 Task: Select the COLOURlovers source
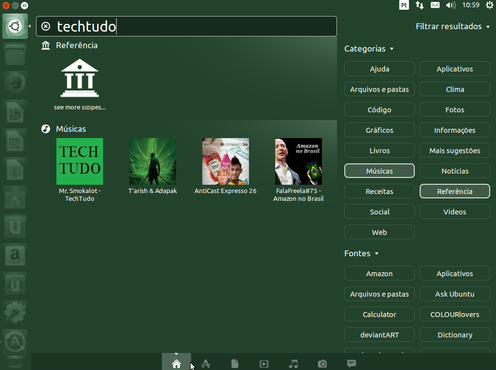click(455, 314)
